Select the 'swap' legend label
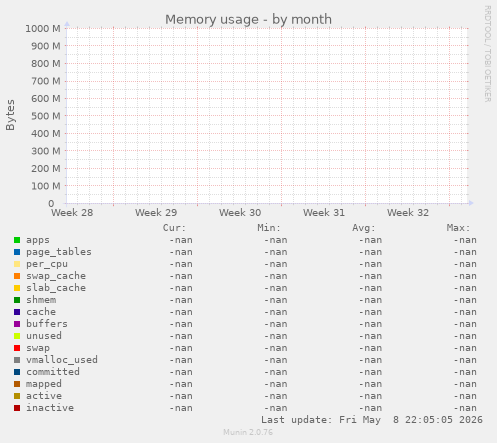 (38, 348)
